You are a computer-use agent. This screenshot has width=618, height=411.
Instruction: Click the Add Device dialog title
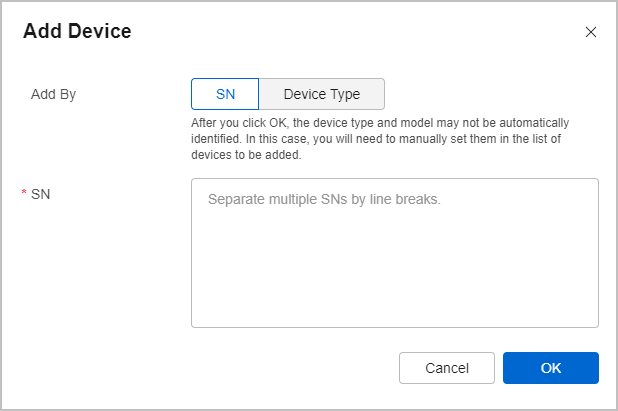click(x=77, y=31)
